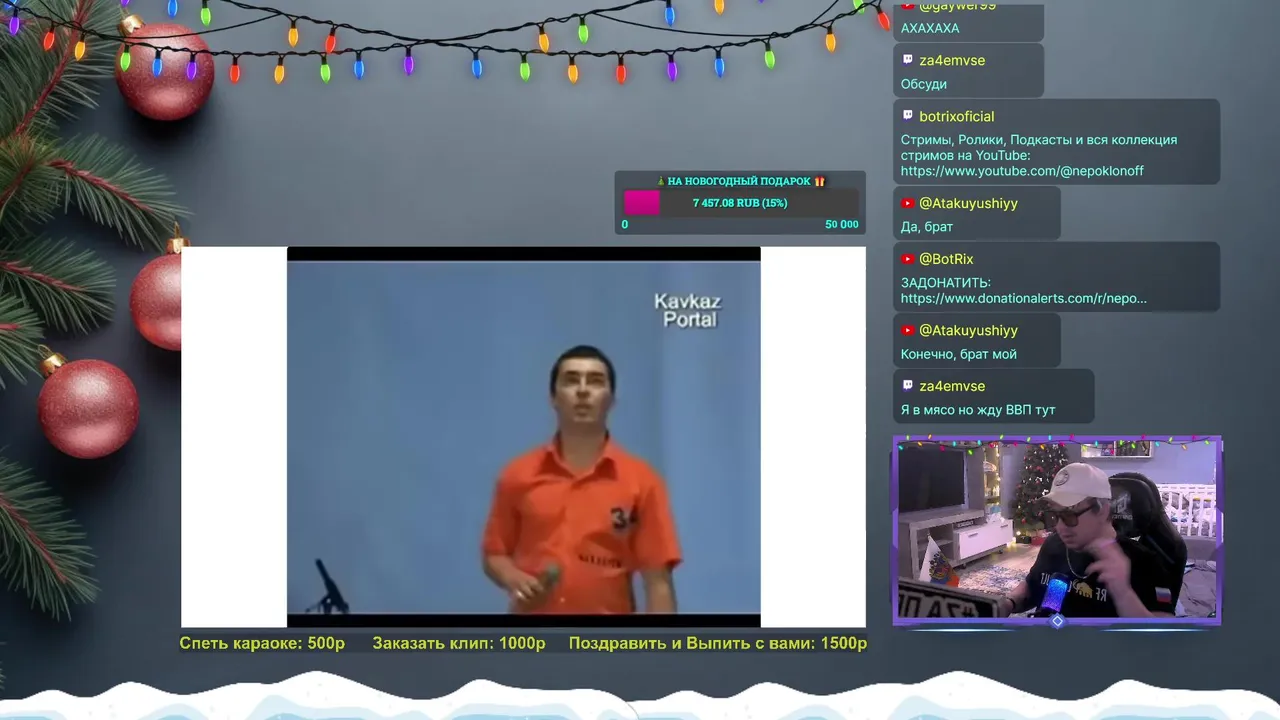Viewport: 1280px width, 720px height.
Task: Click "Стримы, Ролики, Подкасты" message text
Action: pos(1039,148)
